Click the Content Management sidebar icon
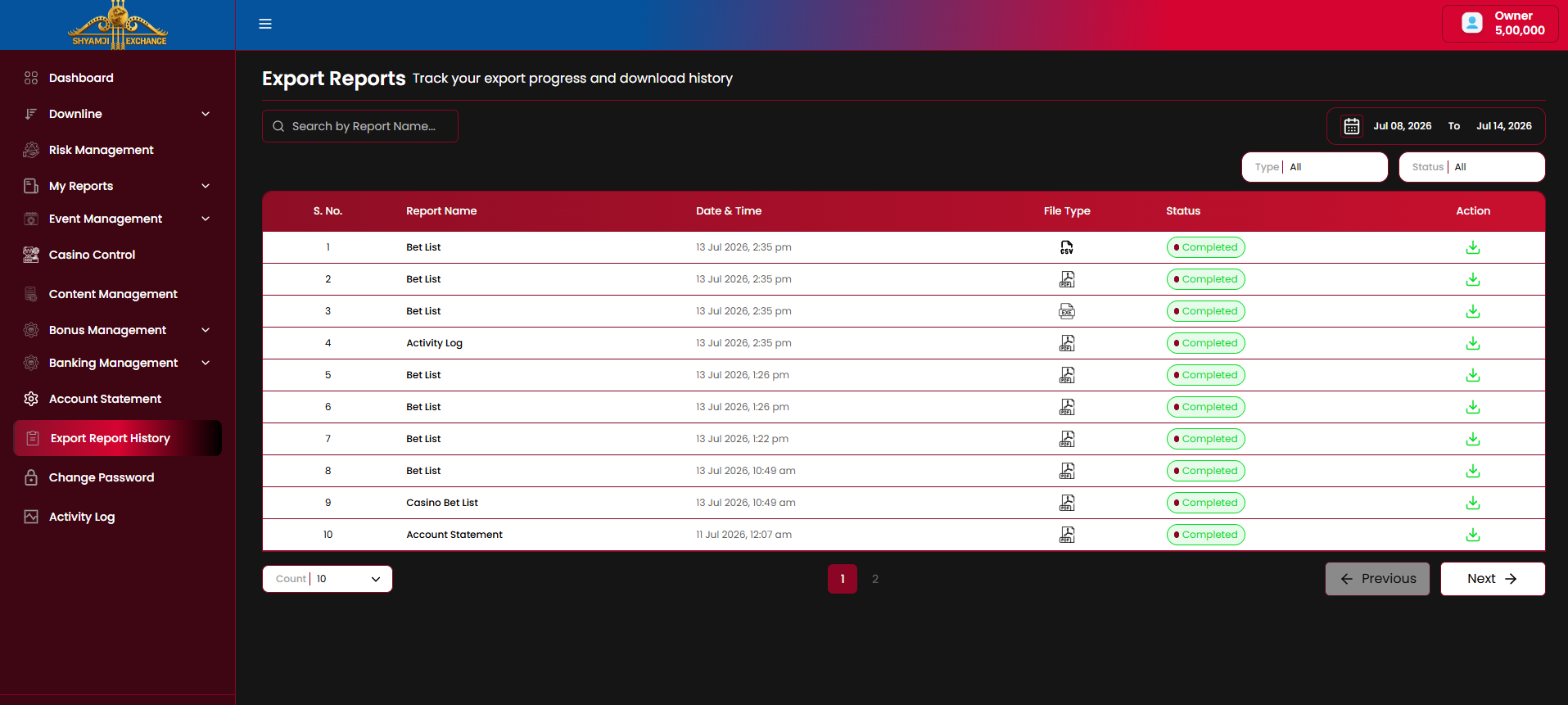The height and width of the screenshot is (705, 1568). click(x=31, y=294)
